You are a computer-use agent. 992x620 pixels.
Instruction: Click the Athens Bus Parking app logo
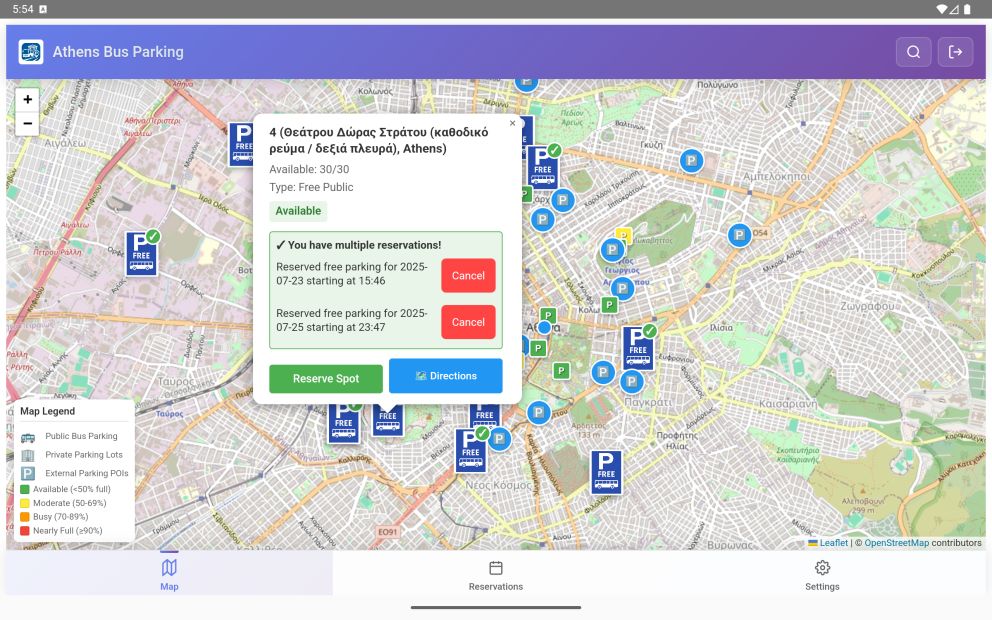tap(30, 52)
